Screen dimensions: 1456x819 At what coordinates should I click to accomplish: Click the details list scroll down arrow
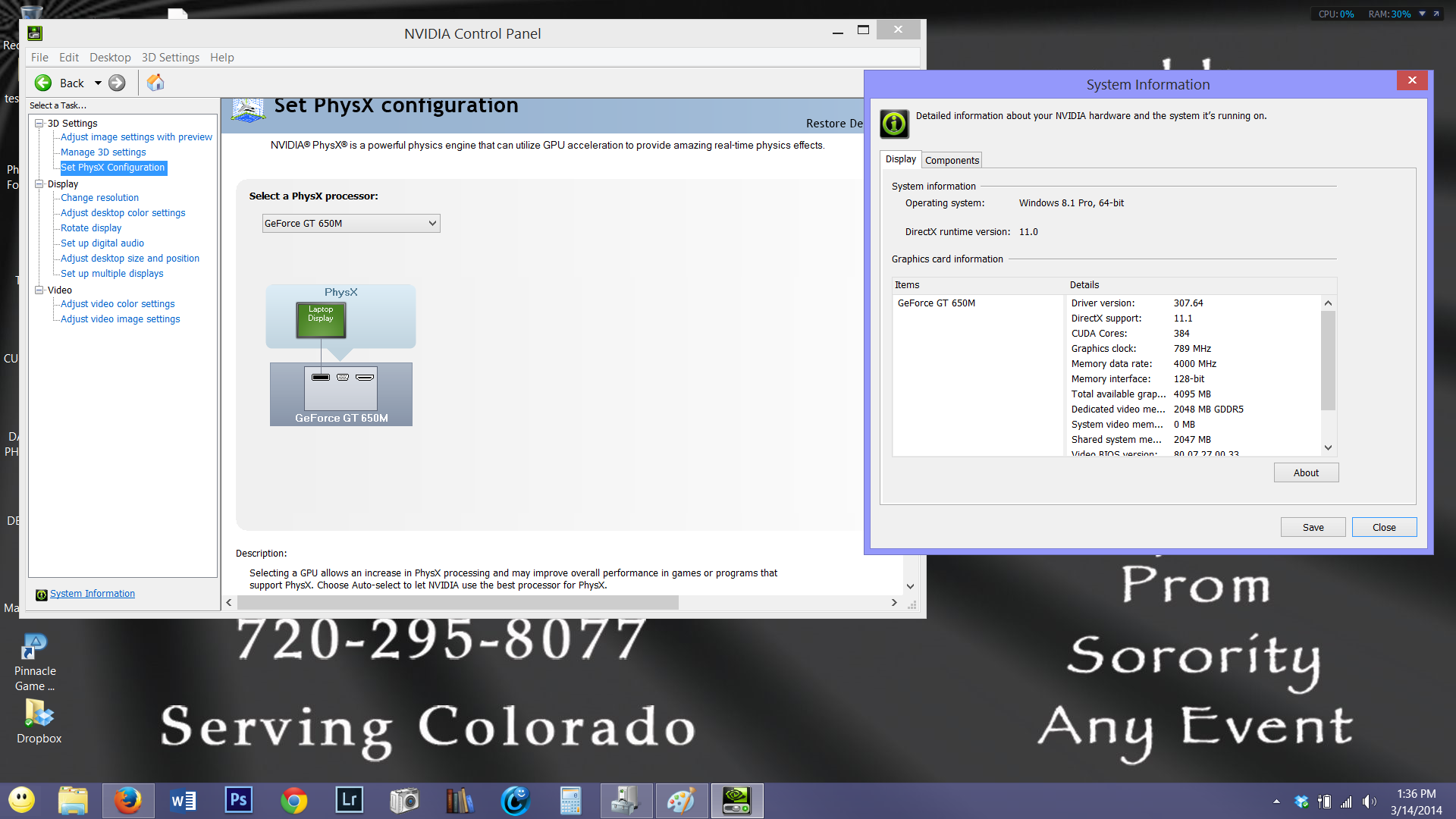tap(1328, 447)
